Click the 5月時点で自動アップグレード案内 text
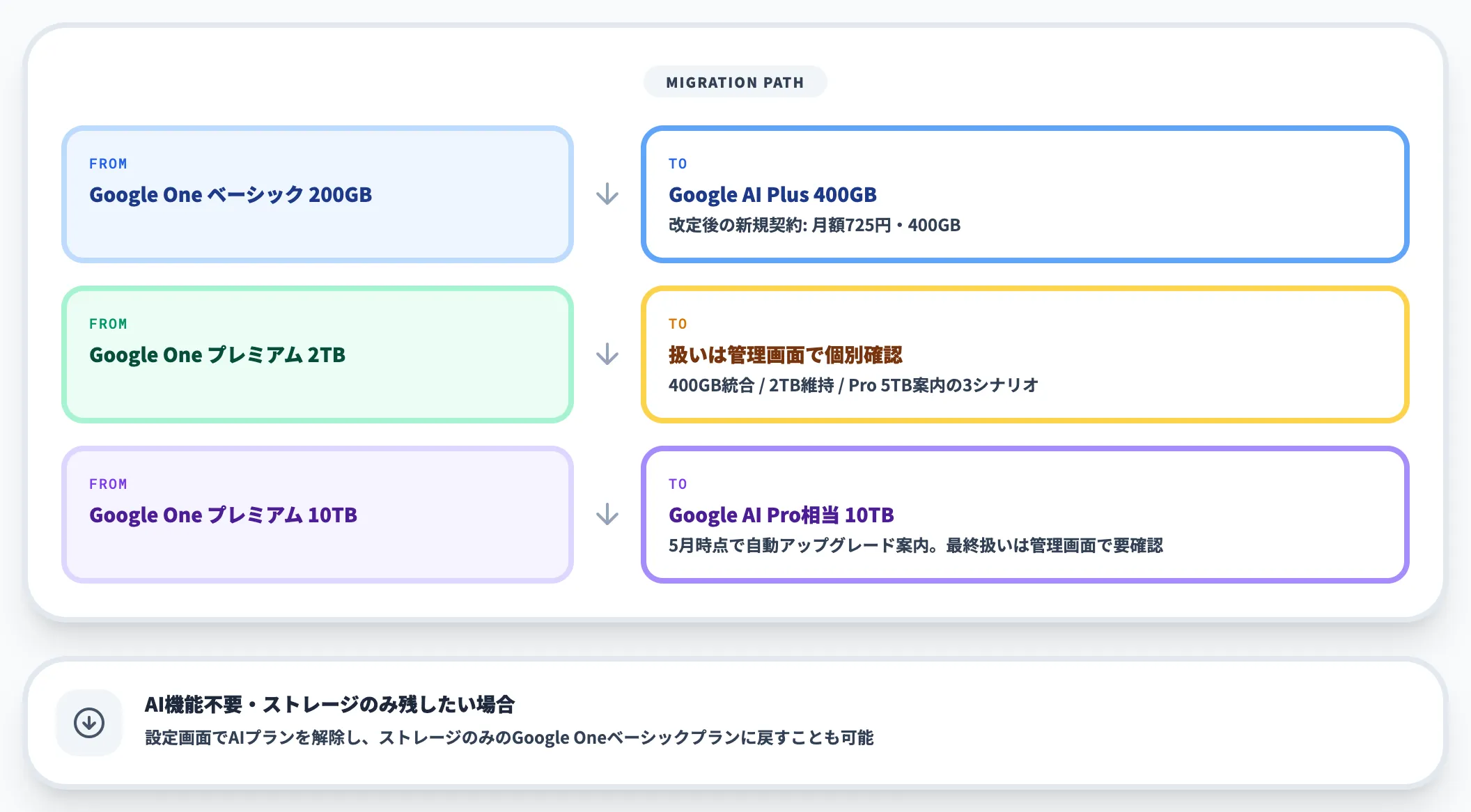 point(915,545)
